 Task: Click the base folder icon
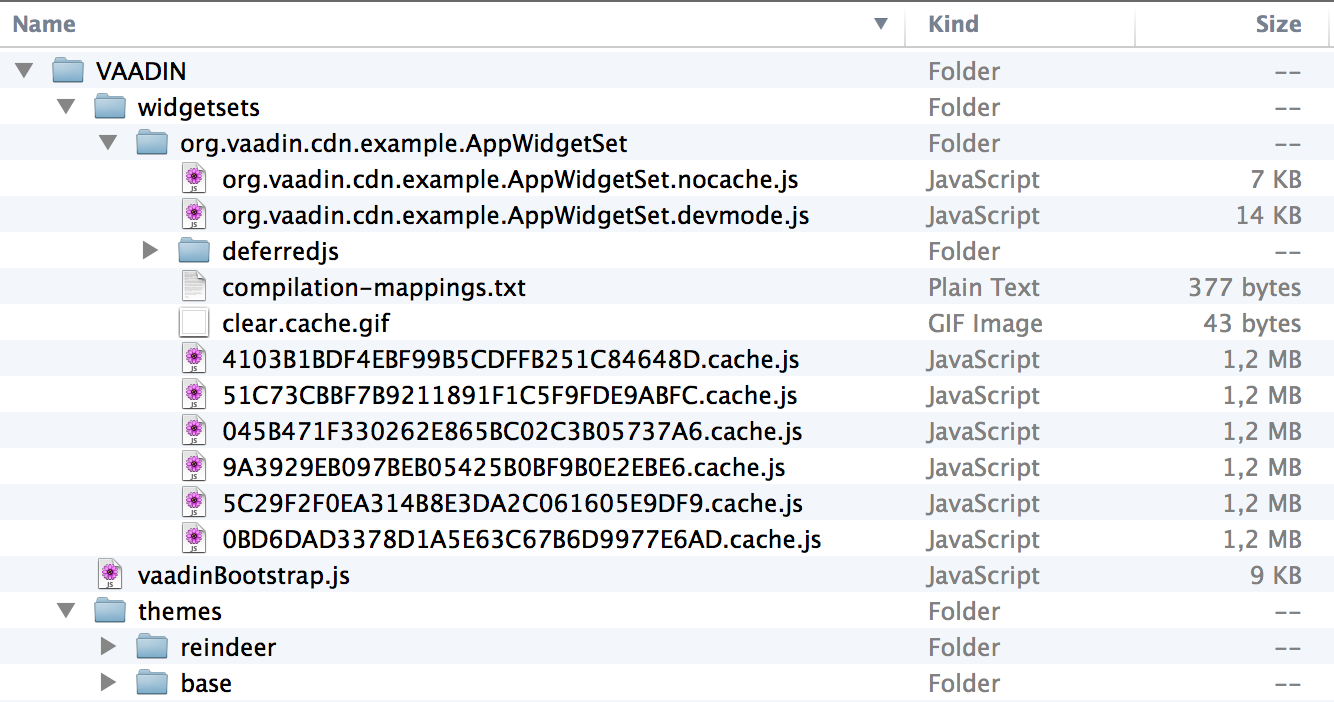[x=152, y=683]
